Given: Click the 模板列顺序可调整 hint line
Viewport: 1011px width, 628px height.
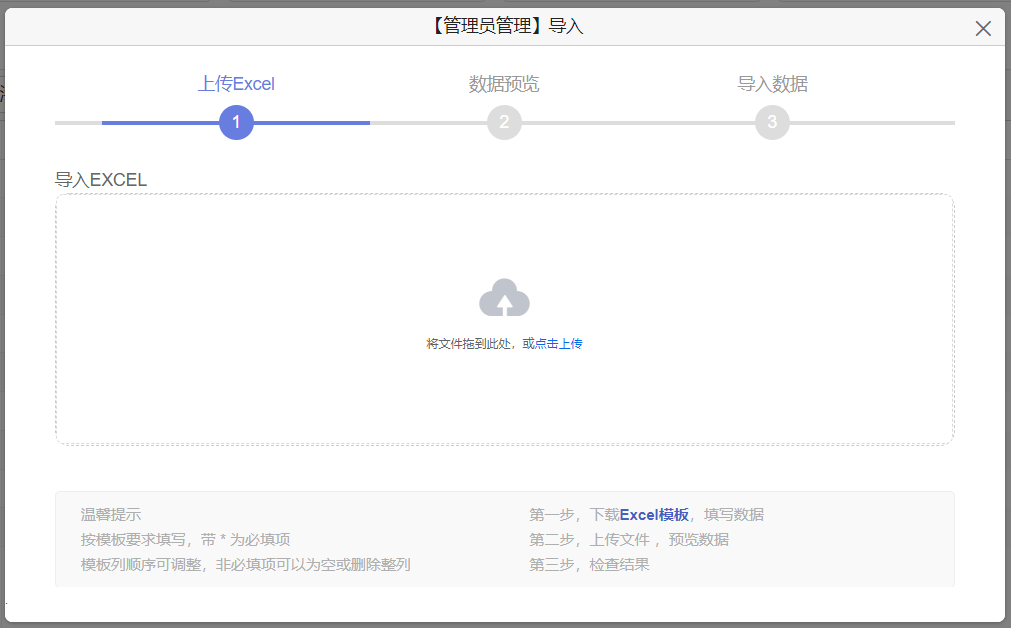Looking at the screenshot, I should 246,565.
